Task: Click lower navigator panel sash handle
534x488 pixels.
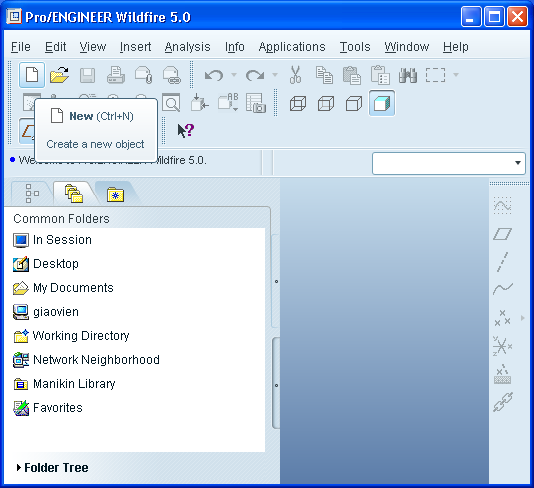Action: click(x=276, y=385)
